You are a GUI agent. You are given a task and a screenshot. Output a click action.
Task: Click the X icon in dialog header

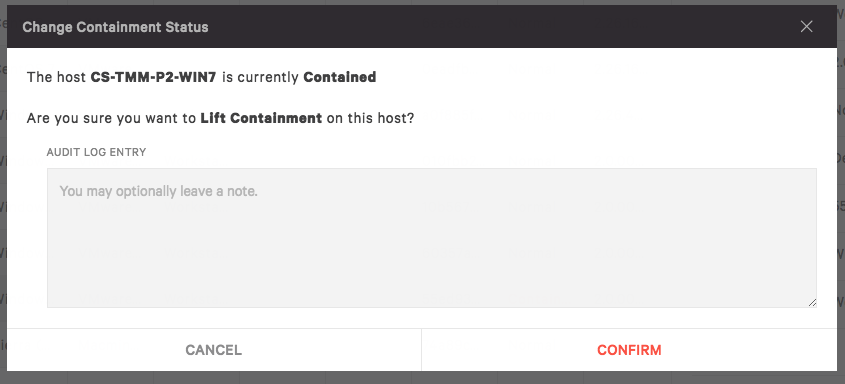pyautogui.click(x=806, y=26)
